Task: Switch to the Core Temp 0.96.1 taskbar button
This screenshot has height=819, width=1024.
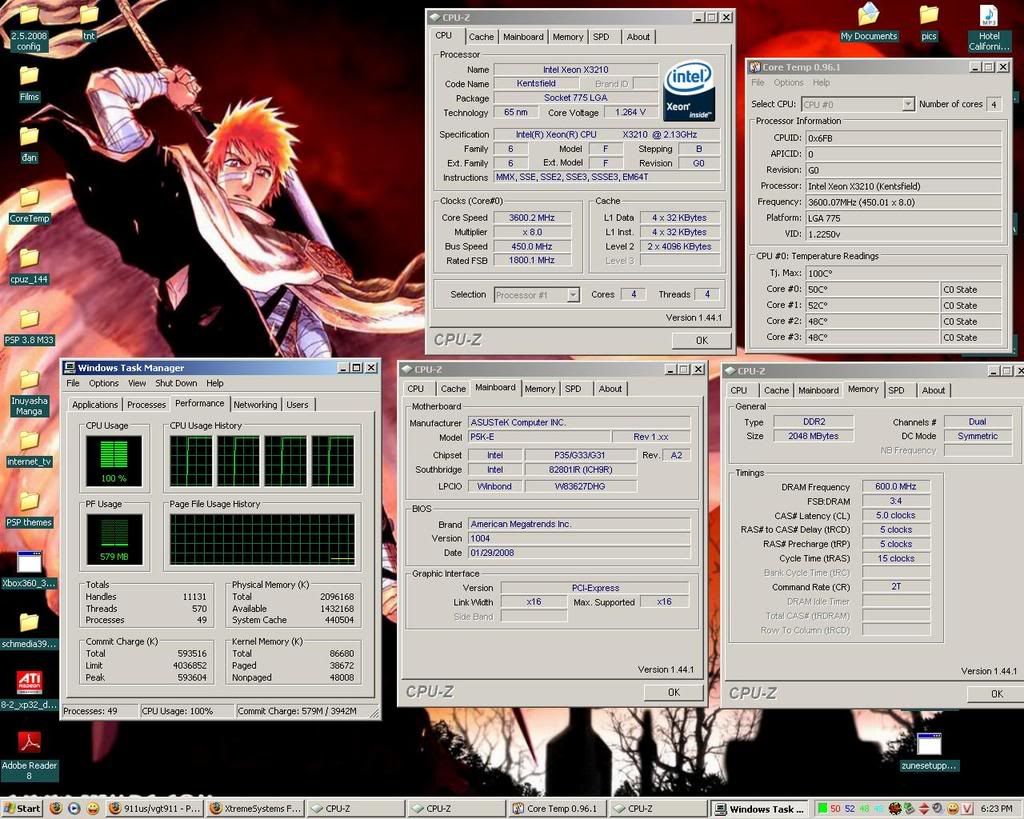Action: [560, 809]
